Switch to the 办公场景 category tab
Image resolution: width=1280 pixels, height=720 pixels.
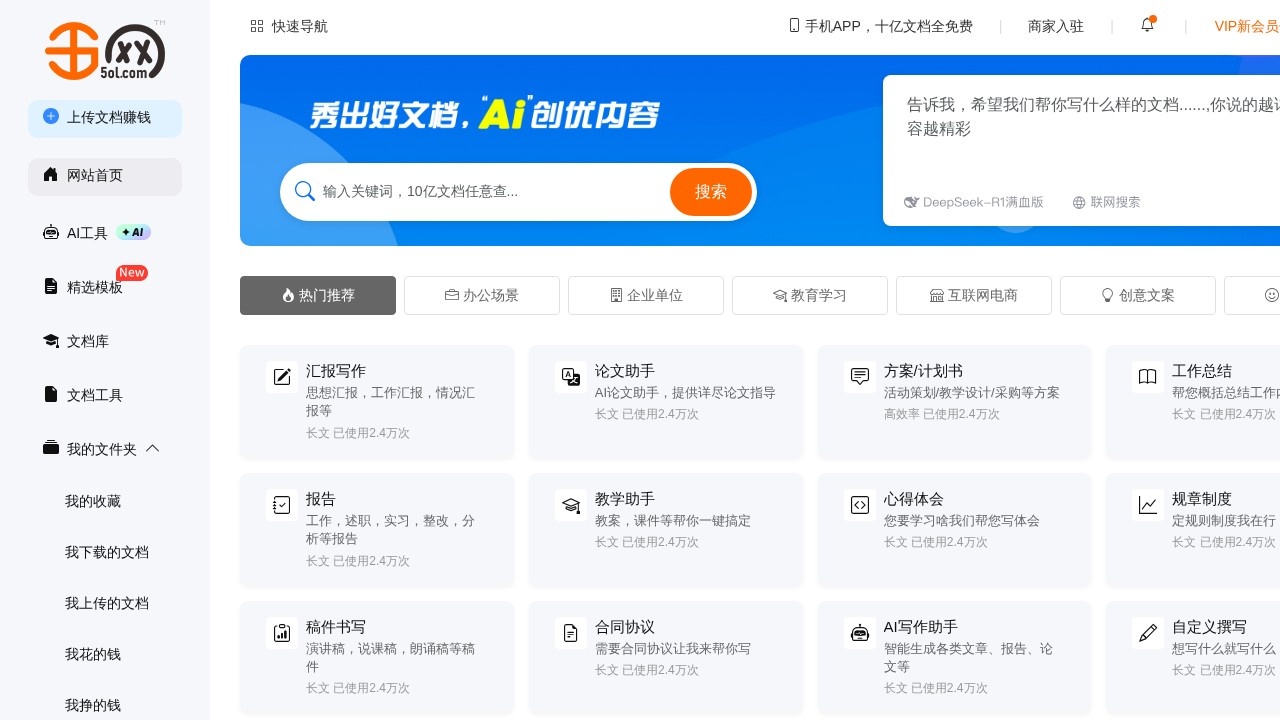click(481, 295)
